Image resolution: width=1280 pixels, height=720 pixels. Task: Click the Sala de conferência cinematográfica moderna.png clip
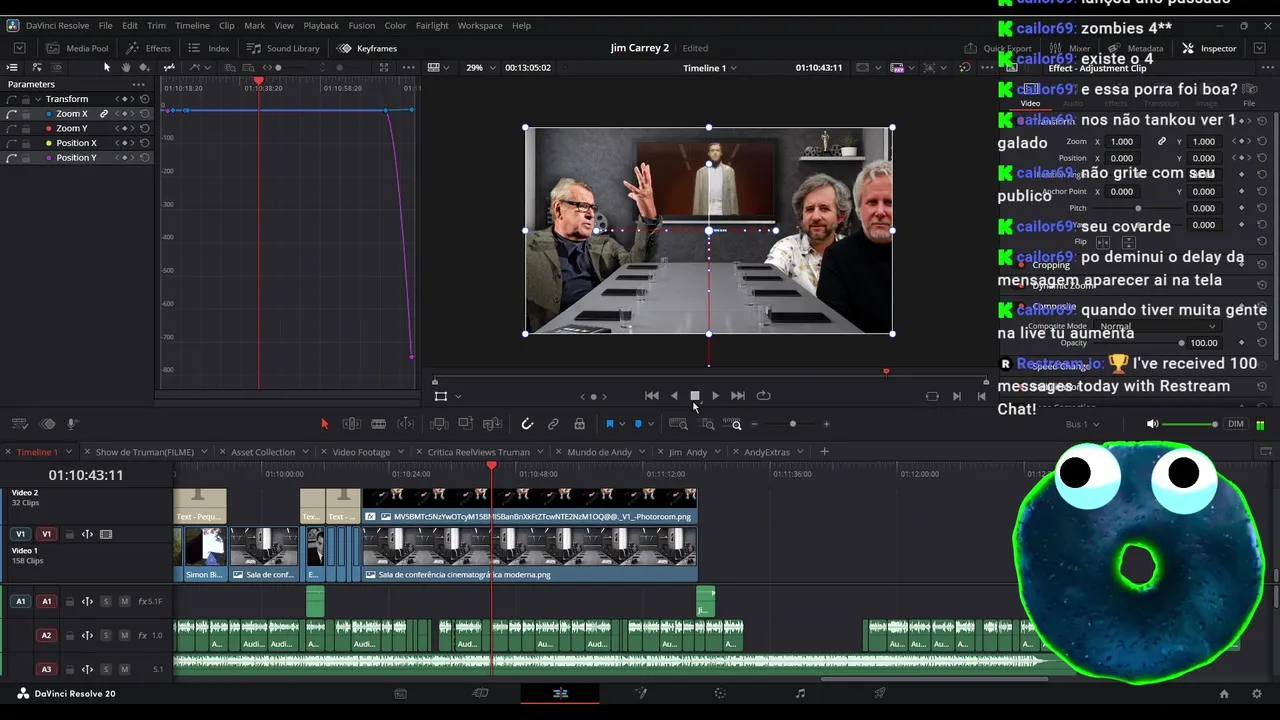coord(530,554)
